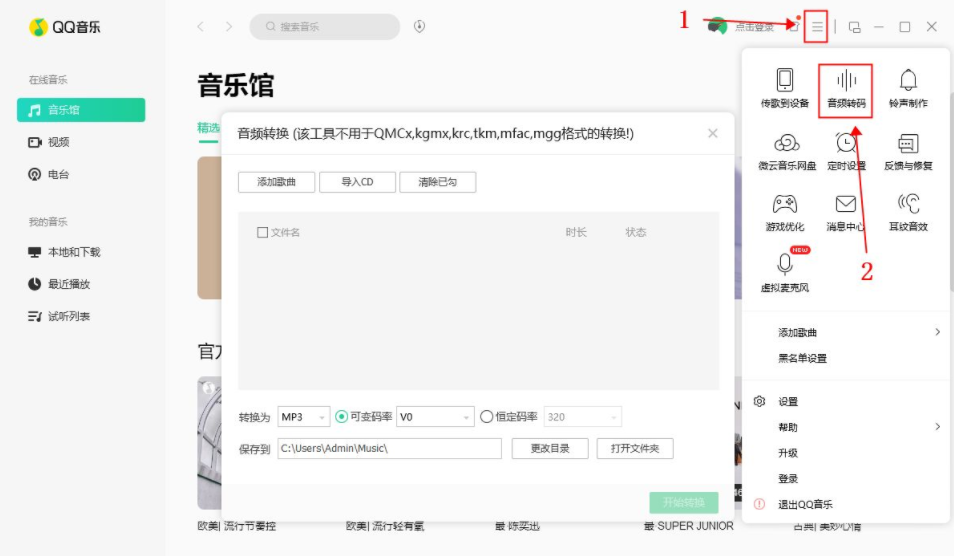The image size is (954, 556).
Task: Click the 搜索音乐 search field
Action: tap(324, 27)
